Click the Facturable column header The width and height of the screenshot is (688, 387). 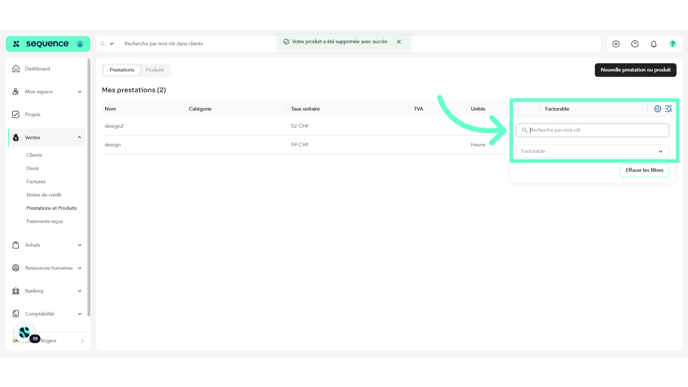(557, 109)
